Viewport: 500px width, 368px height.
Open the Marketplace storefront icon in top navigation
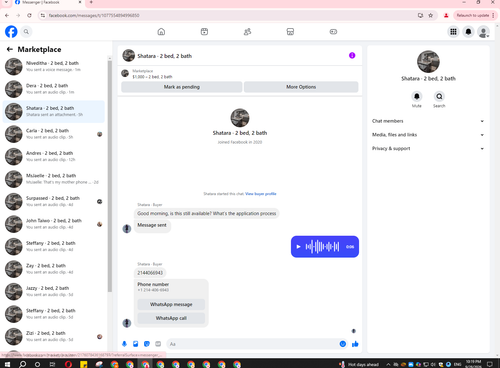[x=290, y=32]
